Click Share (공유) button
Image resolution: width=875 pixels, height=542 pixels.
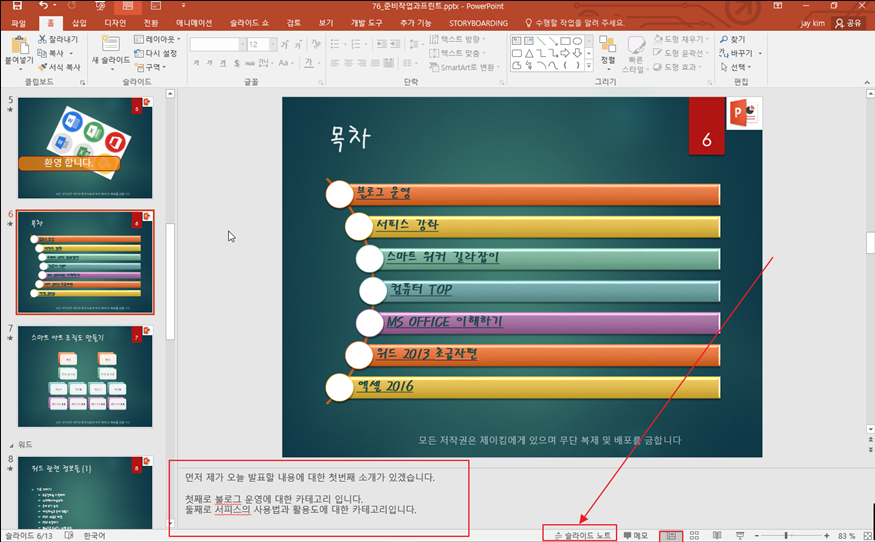click(x=848, y=23)
